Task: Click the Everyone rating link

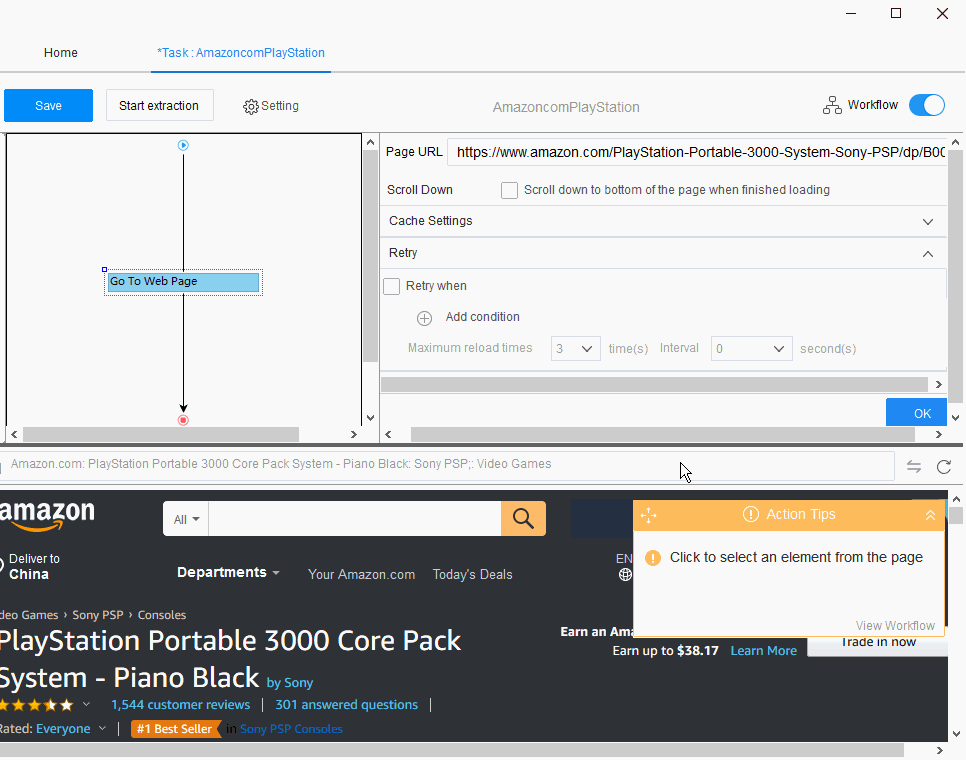Action: 63,729
